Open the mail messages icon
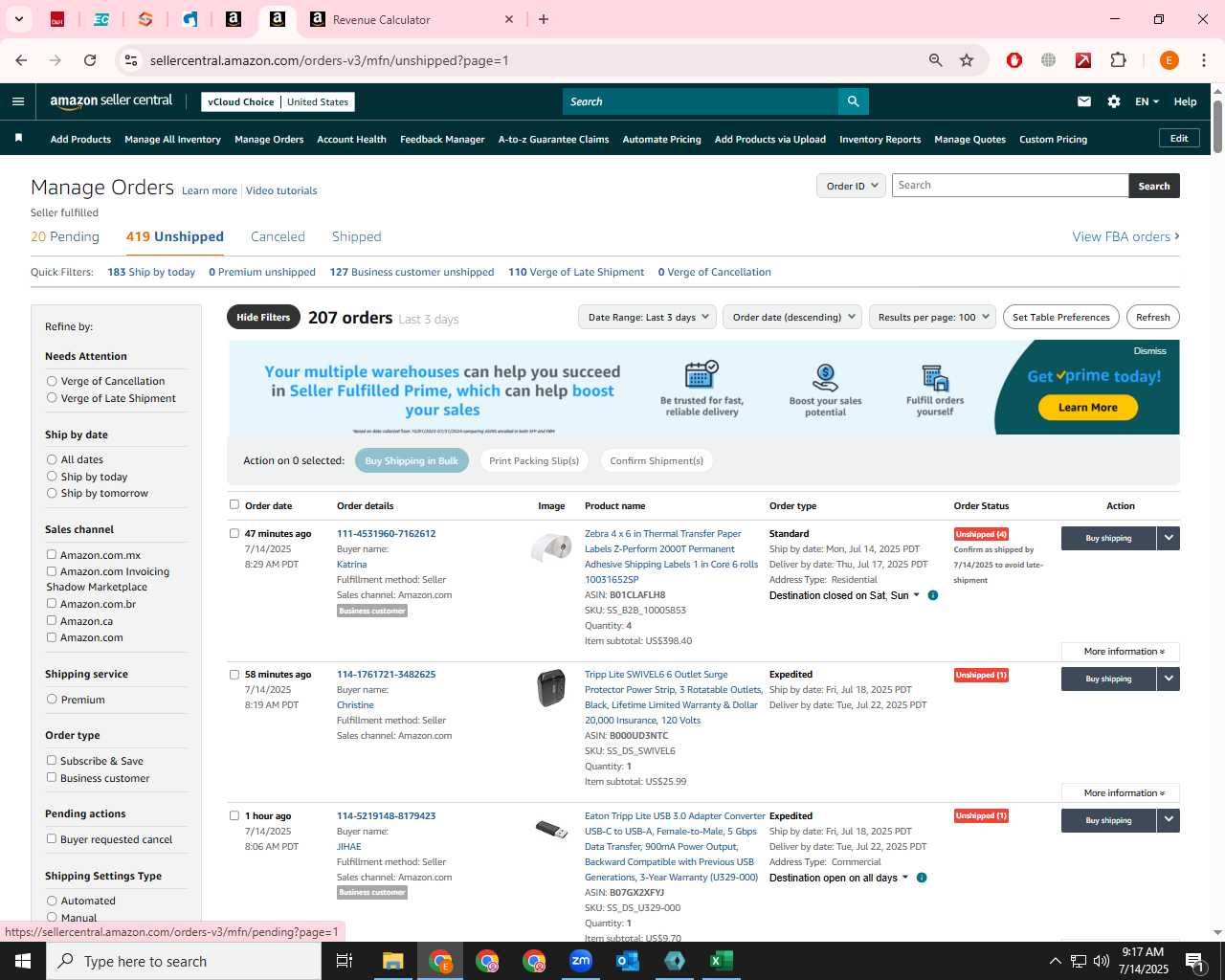This screenshot has width=1225, height=980. point(1084,101)
